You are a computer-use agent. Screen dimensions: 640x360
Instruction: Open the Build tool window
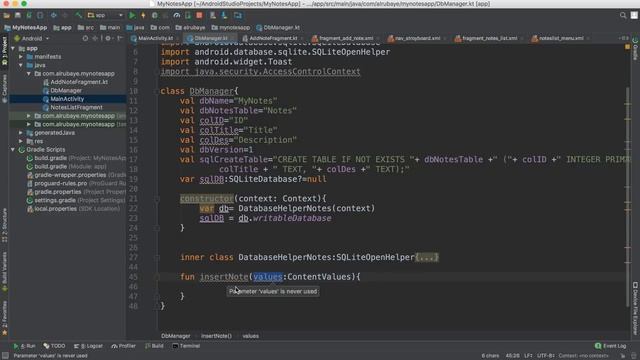pos(154,346)
